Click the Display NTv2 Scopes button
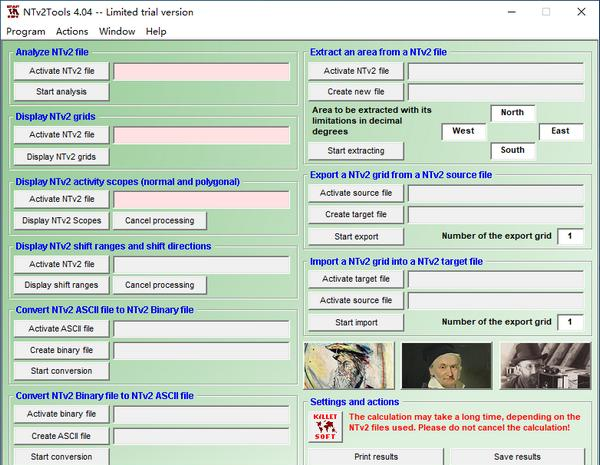 point(62,220)
